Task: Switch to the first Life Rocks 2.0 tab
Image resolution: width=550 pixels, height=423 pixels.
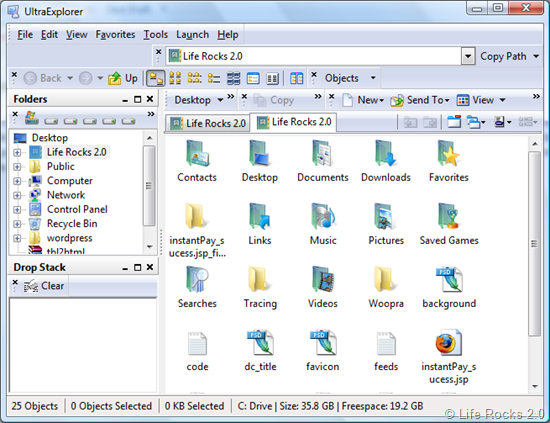Action: click(x=207, y=123)
